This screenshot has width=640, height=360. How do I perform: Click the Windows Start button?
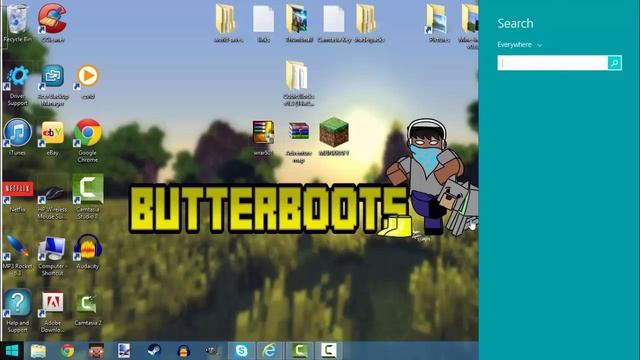point(11,351)
